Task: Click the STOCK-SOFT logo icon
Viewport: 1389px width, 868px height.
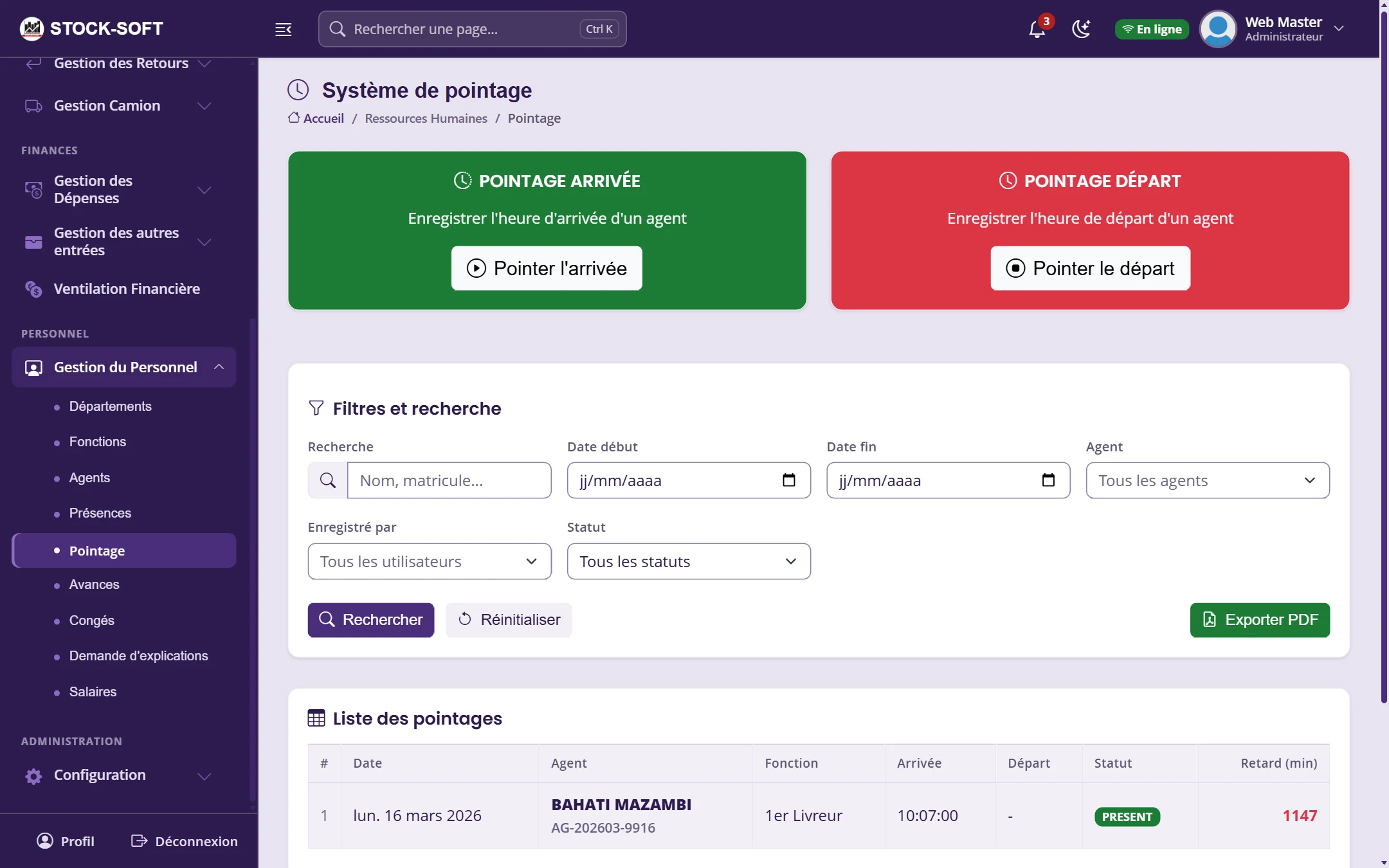Action: click(32, 28)
